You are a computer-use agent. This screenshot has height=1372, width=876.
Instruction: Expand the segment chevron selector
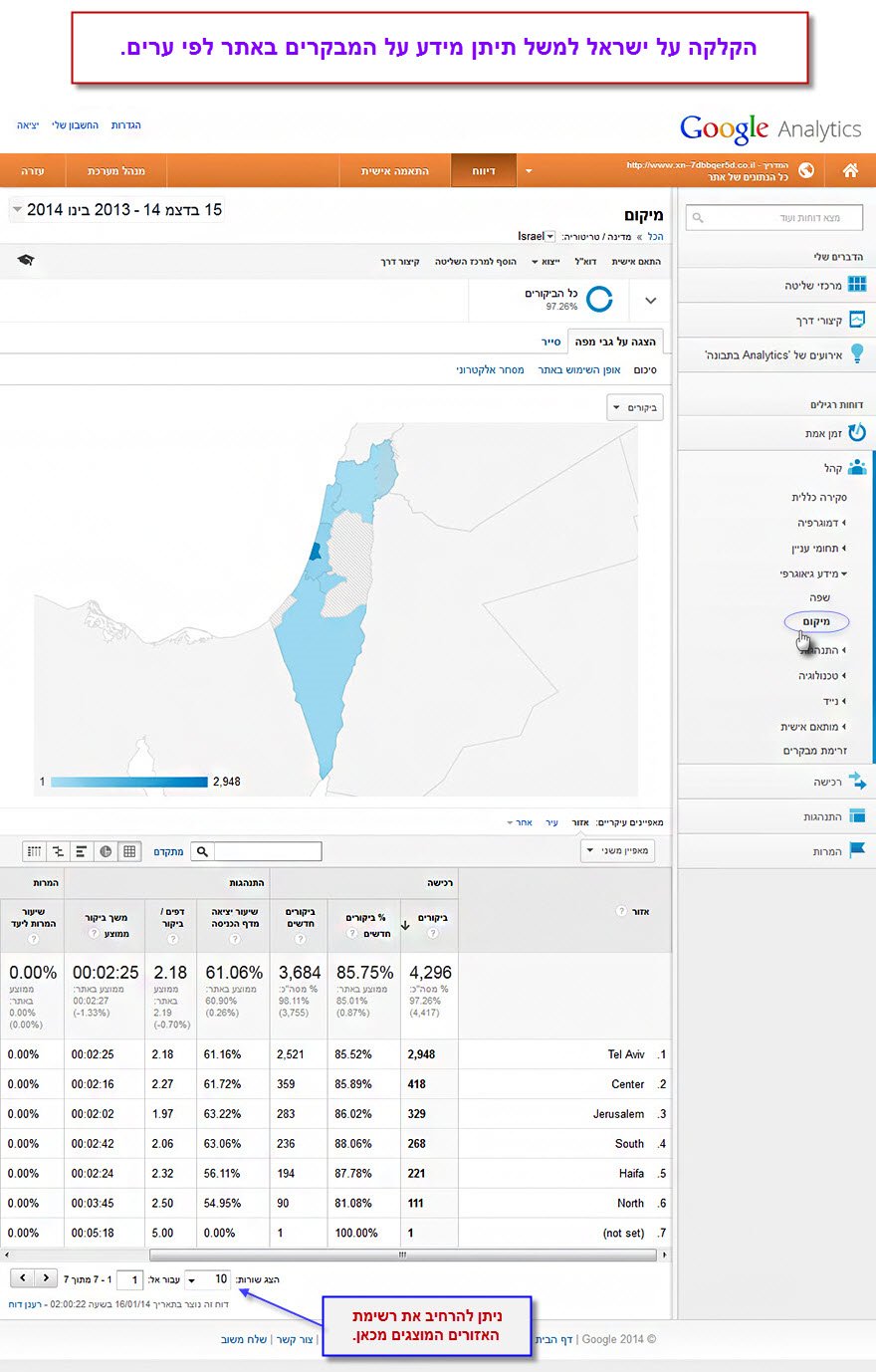click(651, 300)
